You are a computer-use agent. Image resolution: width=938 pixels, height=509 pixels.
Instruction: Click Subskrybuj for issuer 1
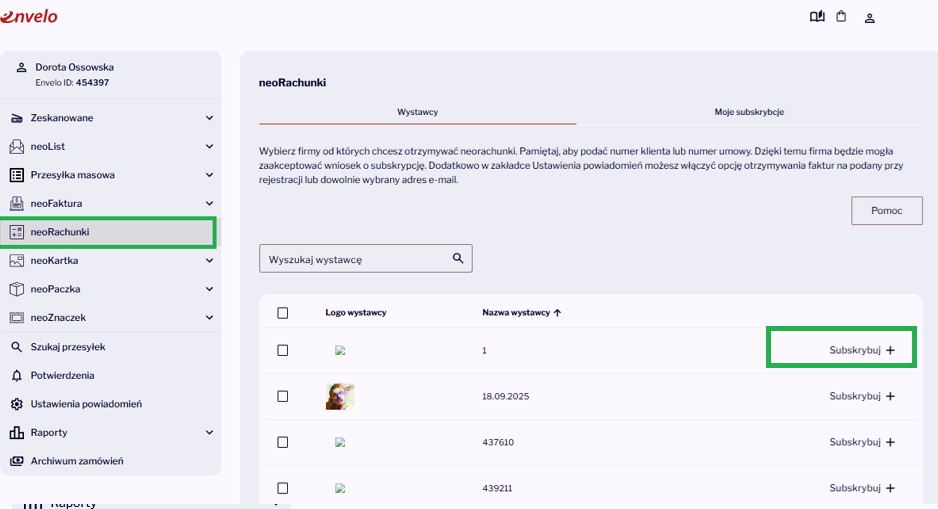(861, 350)
